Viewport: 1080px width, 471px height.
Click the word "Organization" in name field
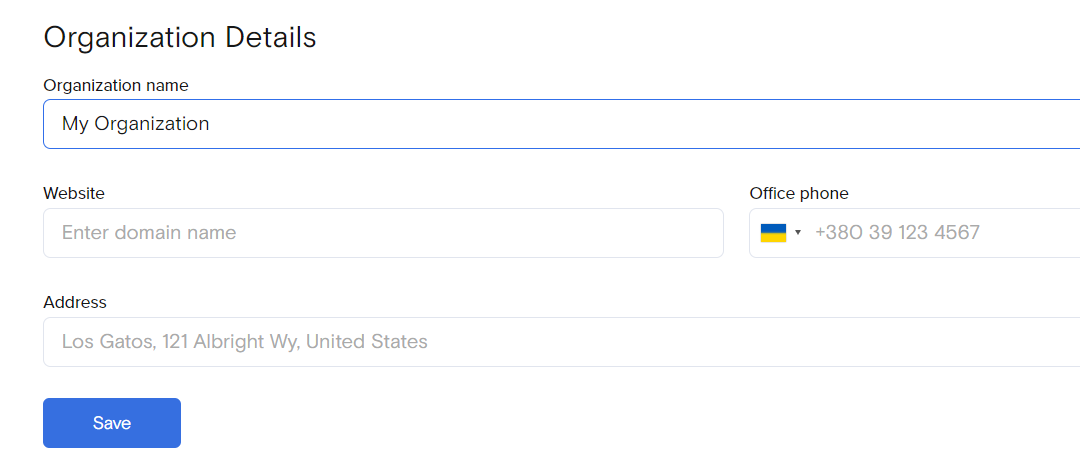pyautogui.click(x=152, y=124)
